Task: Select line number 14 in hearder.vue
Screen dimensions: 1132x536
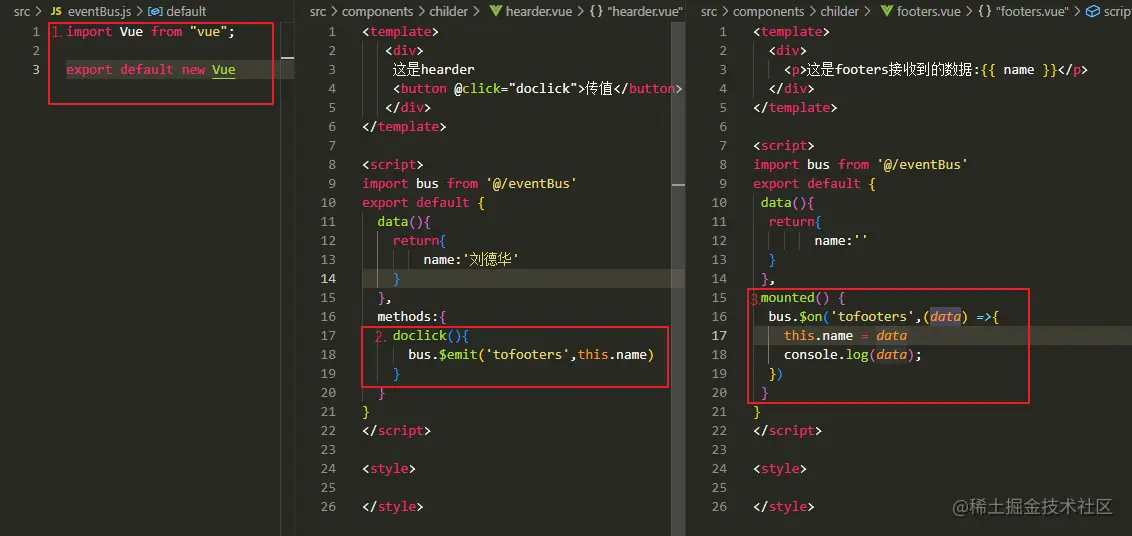Action: (x=328, y=278)
